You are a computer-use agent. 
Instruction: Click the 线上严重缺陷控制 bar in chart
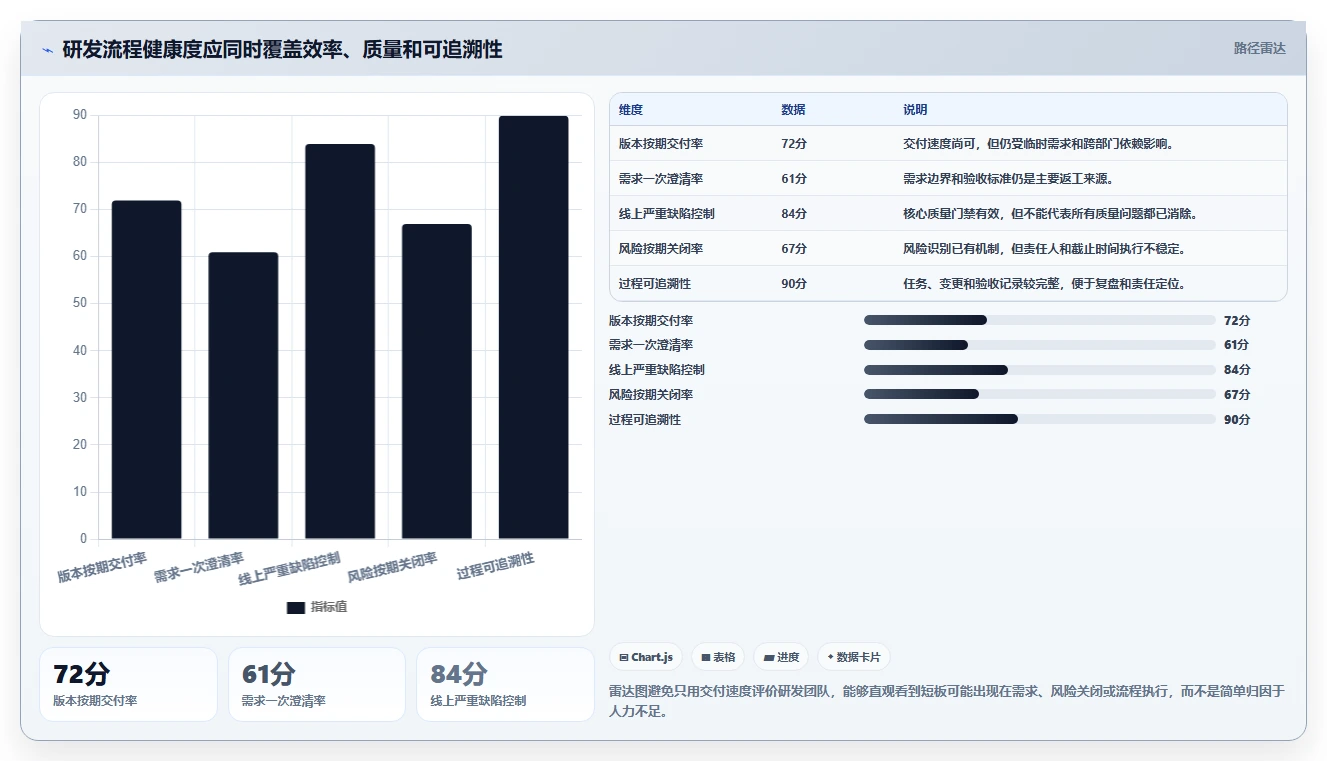coord(340,342)
